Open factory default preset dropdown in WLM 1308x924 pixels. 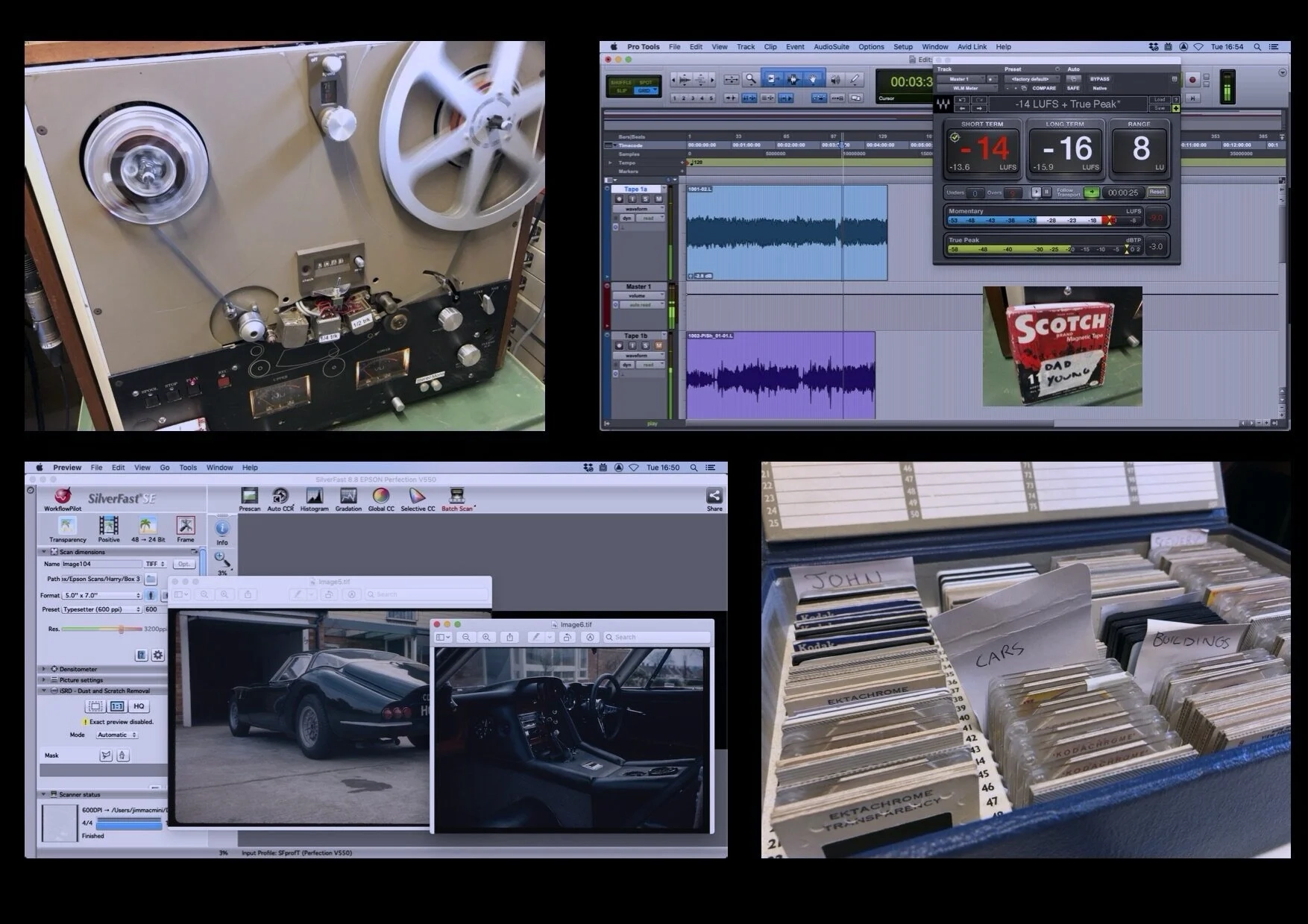[x=1032, y=79]
